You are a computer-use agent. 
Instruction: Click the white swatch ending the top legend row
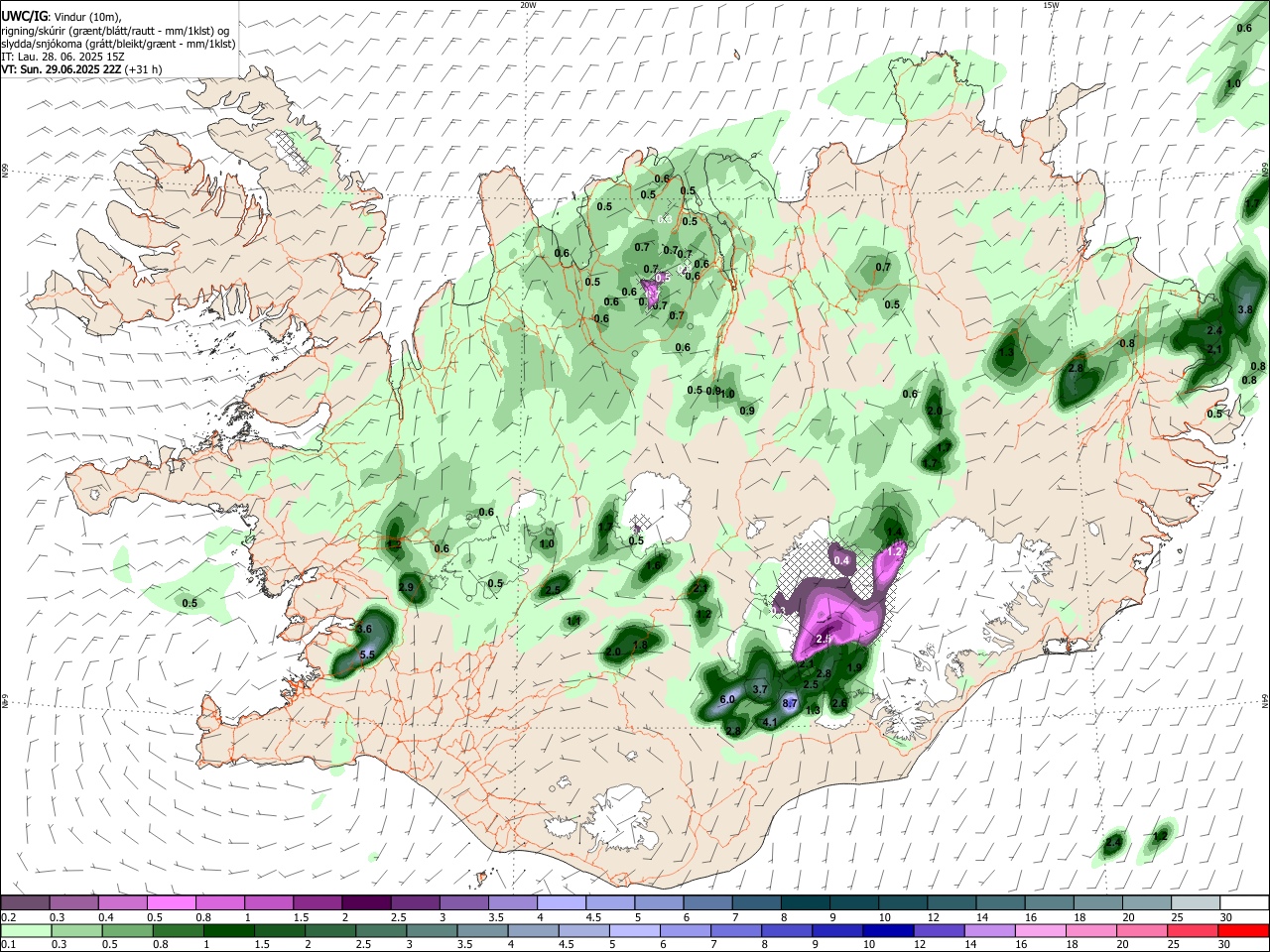[1243, 902]
